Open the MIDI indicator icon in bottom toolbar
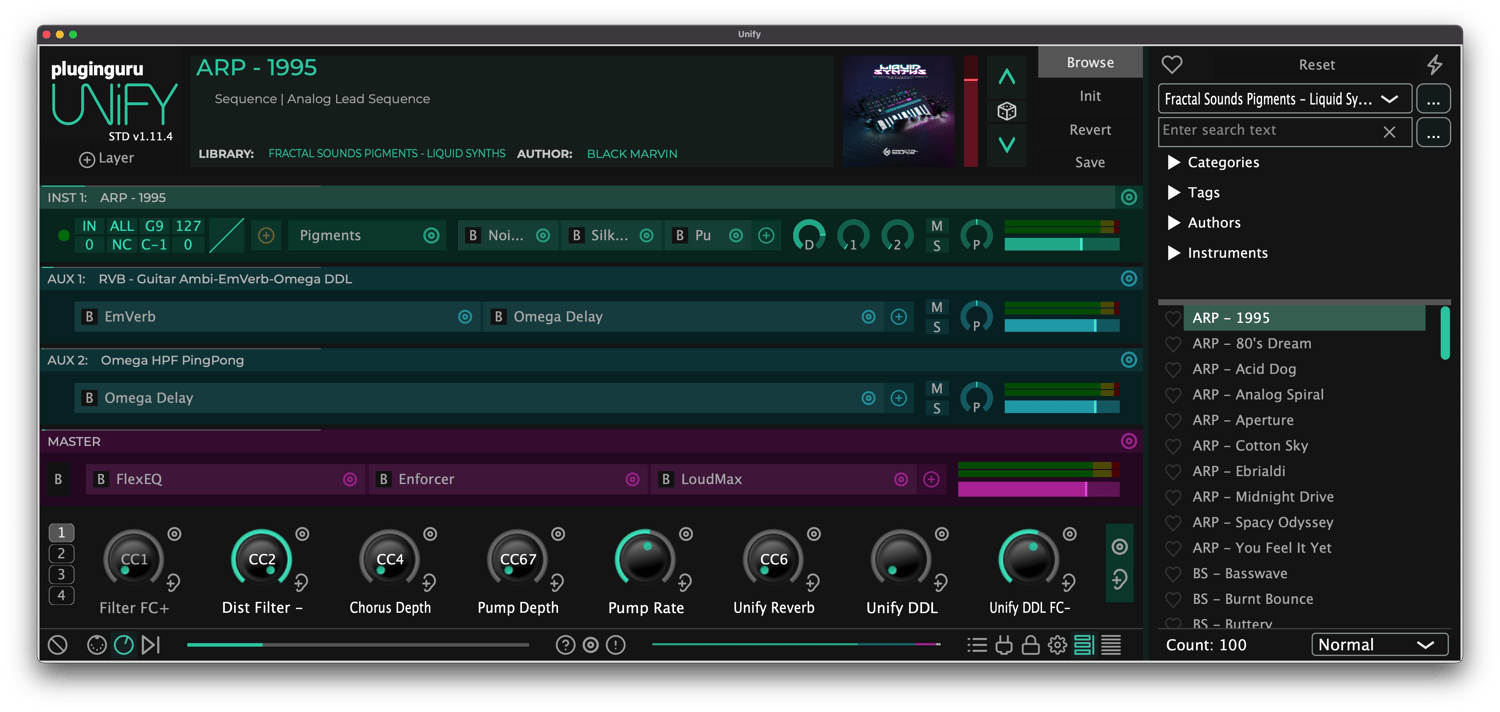 97,645
